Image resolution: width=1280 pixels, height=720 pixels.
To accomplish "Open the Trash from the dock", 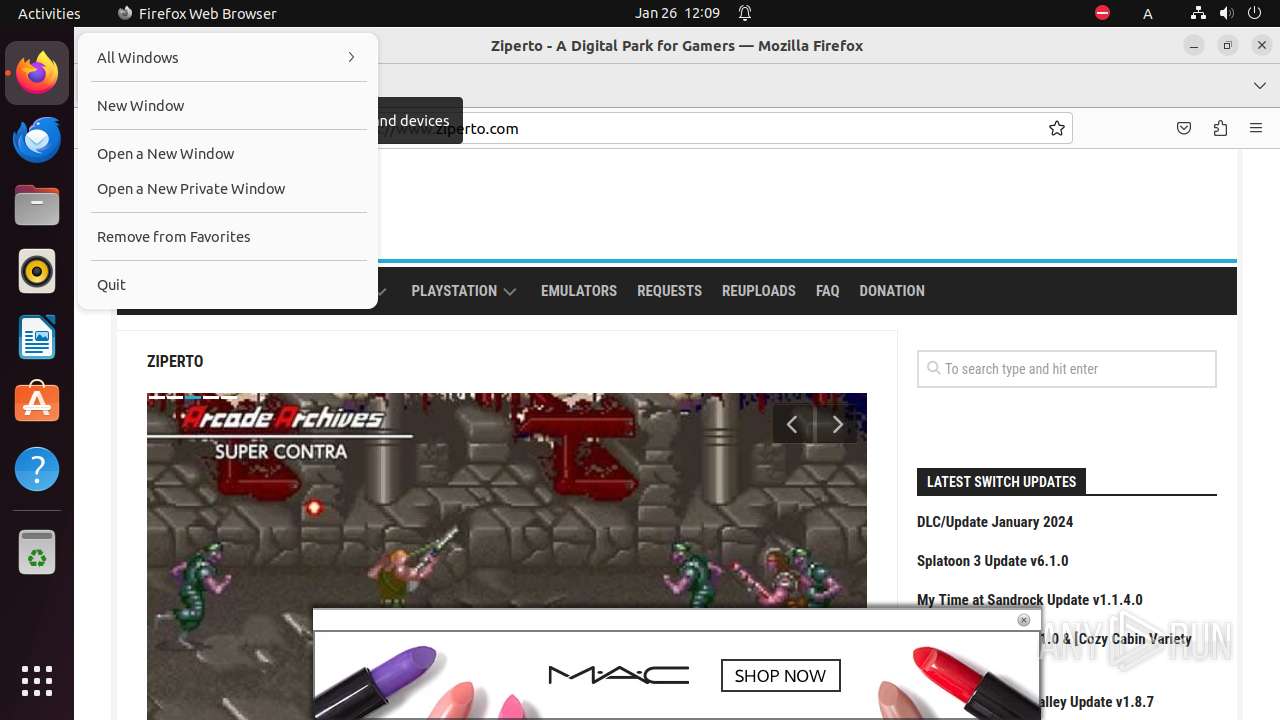I will (x=37, y=552).
